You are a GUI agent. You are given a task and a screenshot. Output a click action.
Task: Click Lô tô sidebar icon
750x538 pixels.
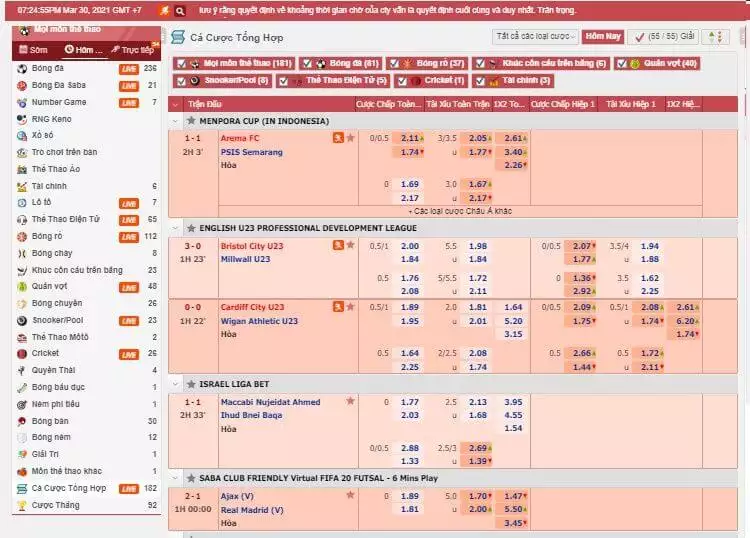click(22, 203)
